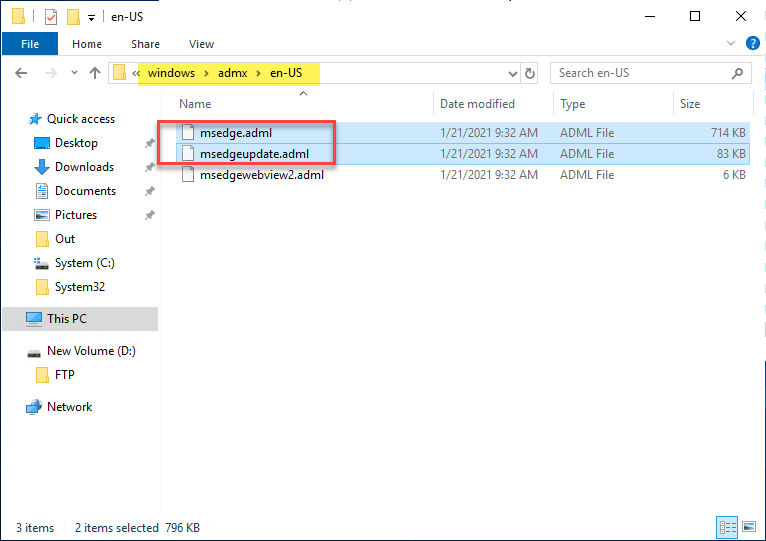Click the windows breadcrumb segment
766x541 pixels.
171,73
